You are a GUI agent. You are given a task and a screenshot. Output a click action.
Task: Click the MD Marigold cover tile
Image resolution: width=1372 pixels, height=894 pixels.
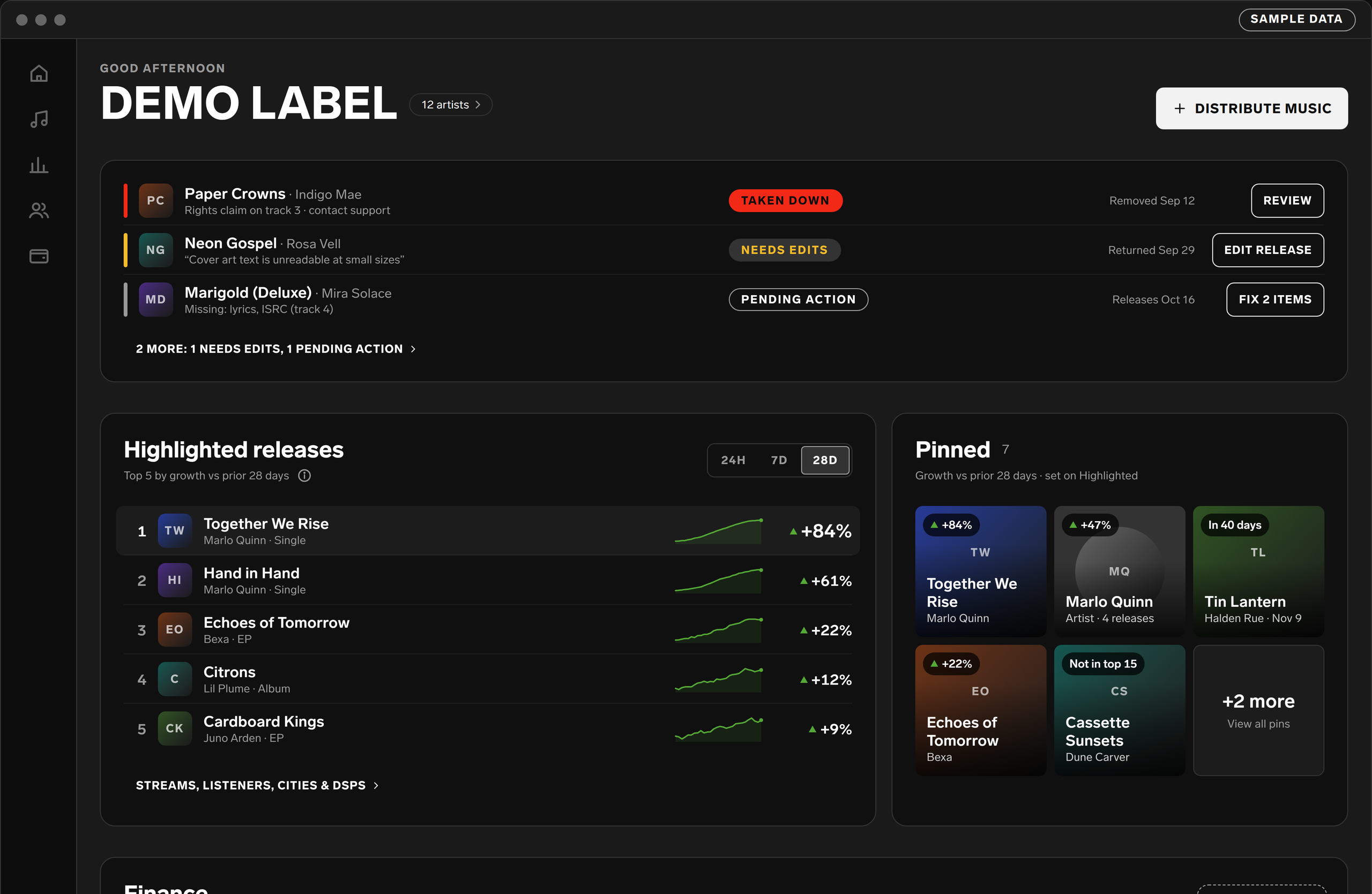(x=155, y=299)
